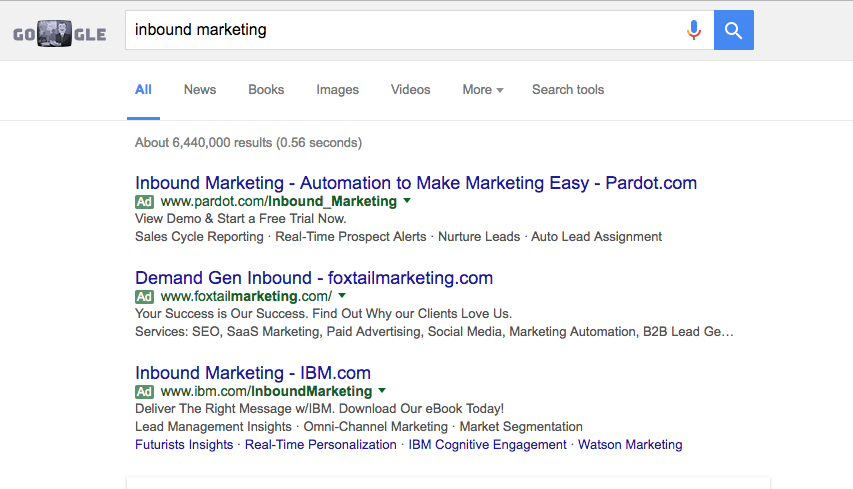The width and height of the screenshot is (853, 489).
Task: Click inside the search input field
Action: 400,30
